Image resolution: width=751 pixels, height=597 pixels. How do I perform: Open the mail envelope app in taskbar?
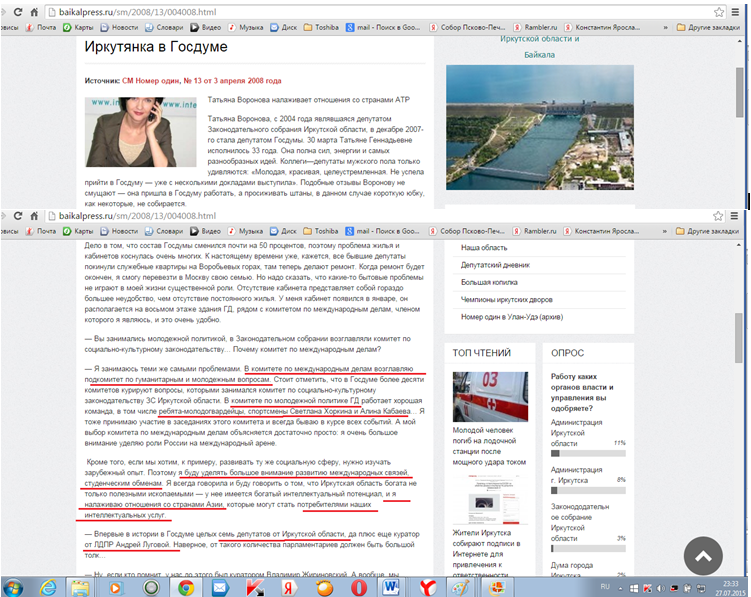[220, 587]
